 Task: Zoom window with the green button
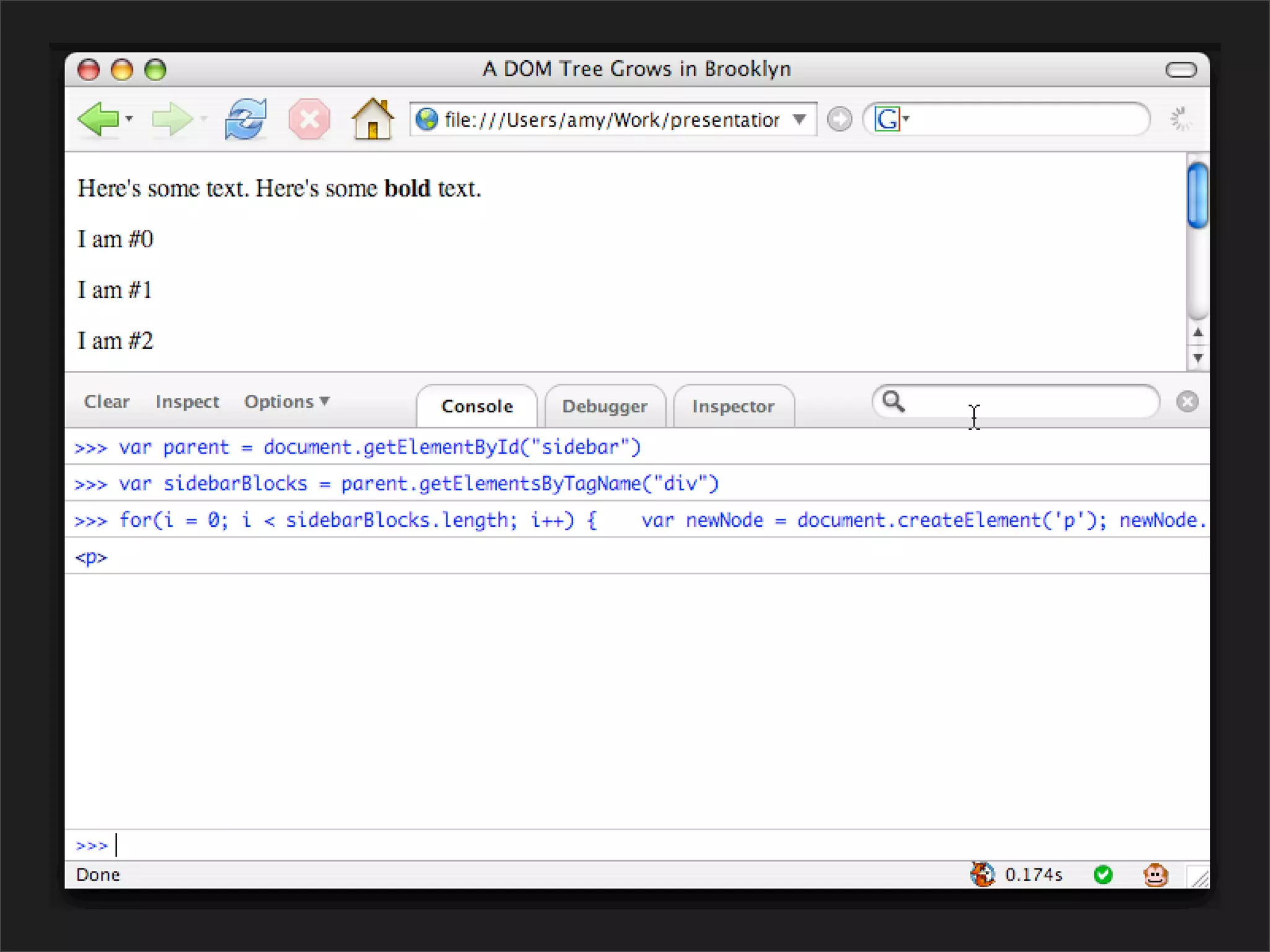pyautogui.click(x=155, y=69)
